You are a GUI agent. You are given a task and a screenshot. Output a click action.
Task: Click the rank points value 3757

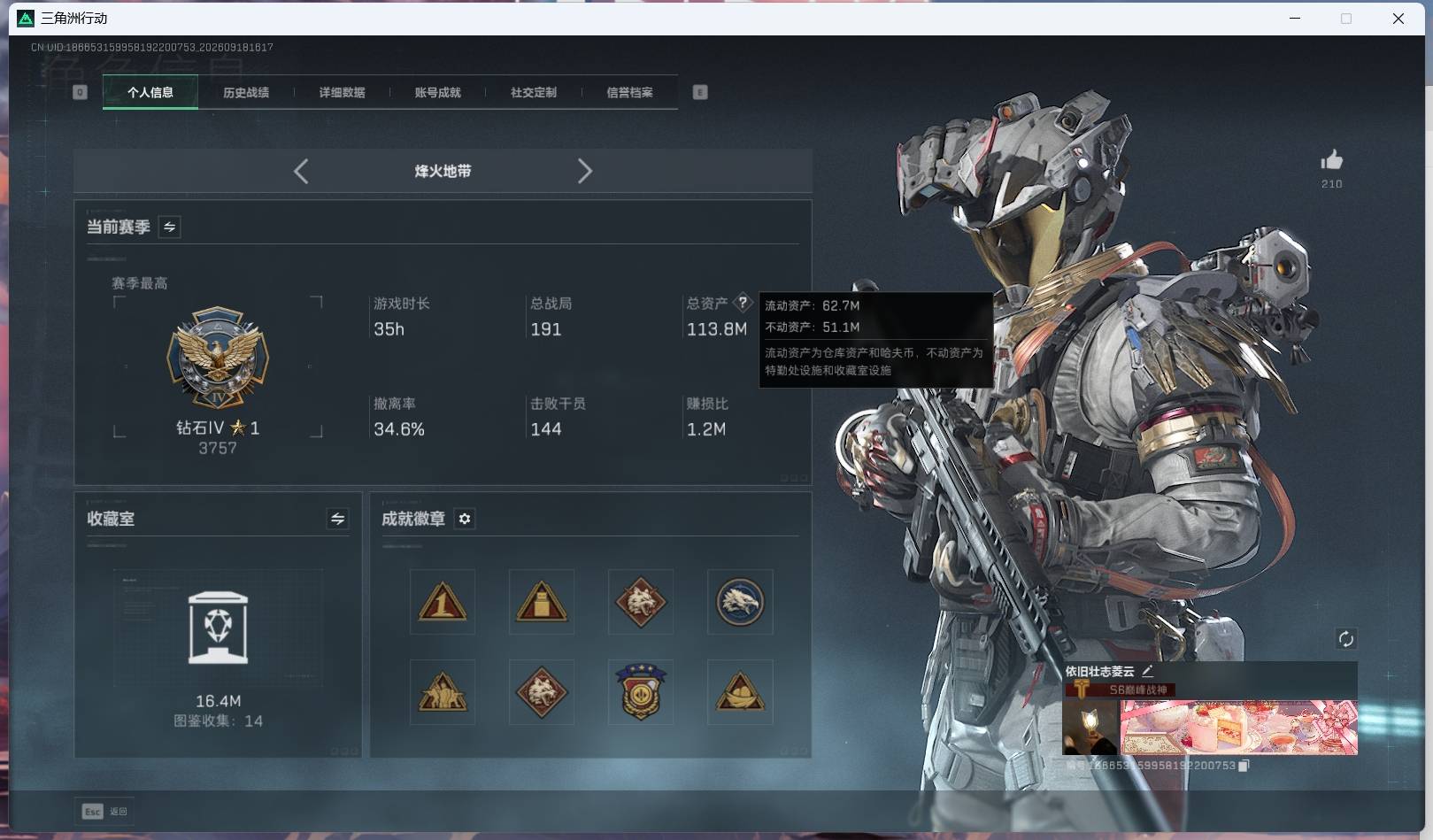click(x=218, y=449)
